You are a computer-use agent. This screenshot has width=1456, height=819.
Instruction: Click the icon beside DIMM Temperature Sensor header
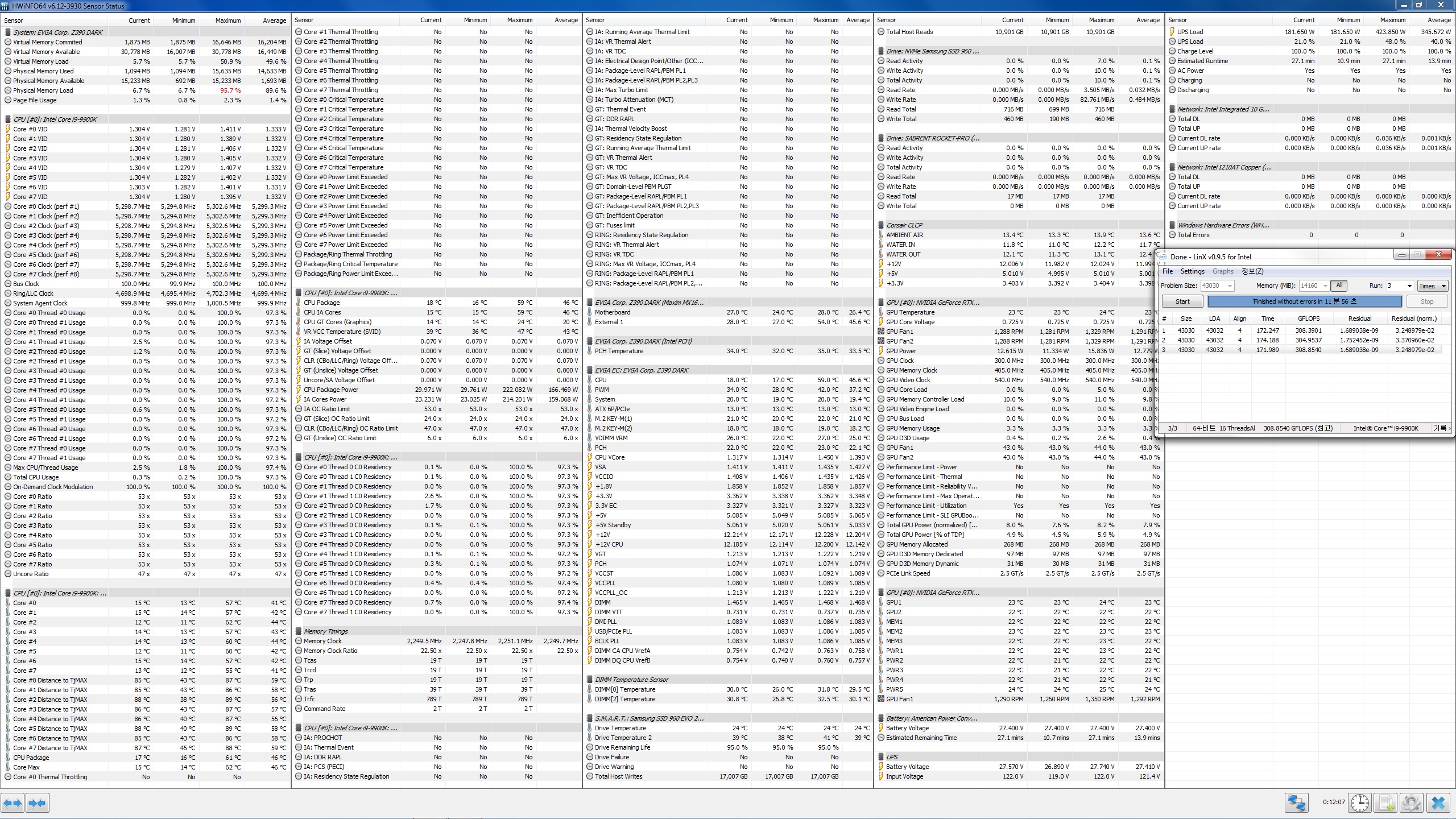[590, 680]
